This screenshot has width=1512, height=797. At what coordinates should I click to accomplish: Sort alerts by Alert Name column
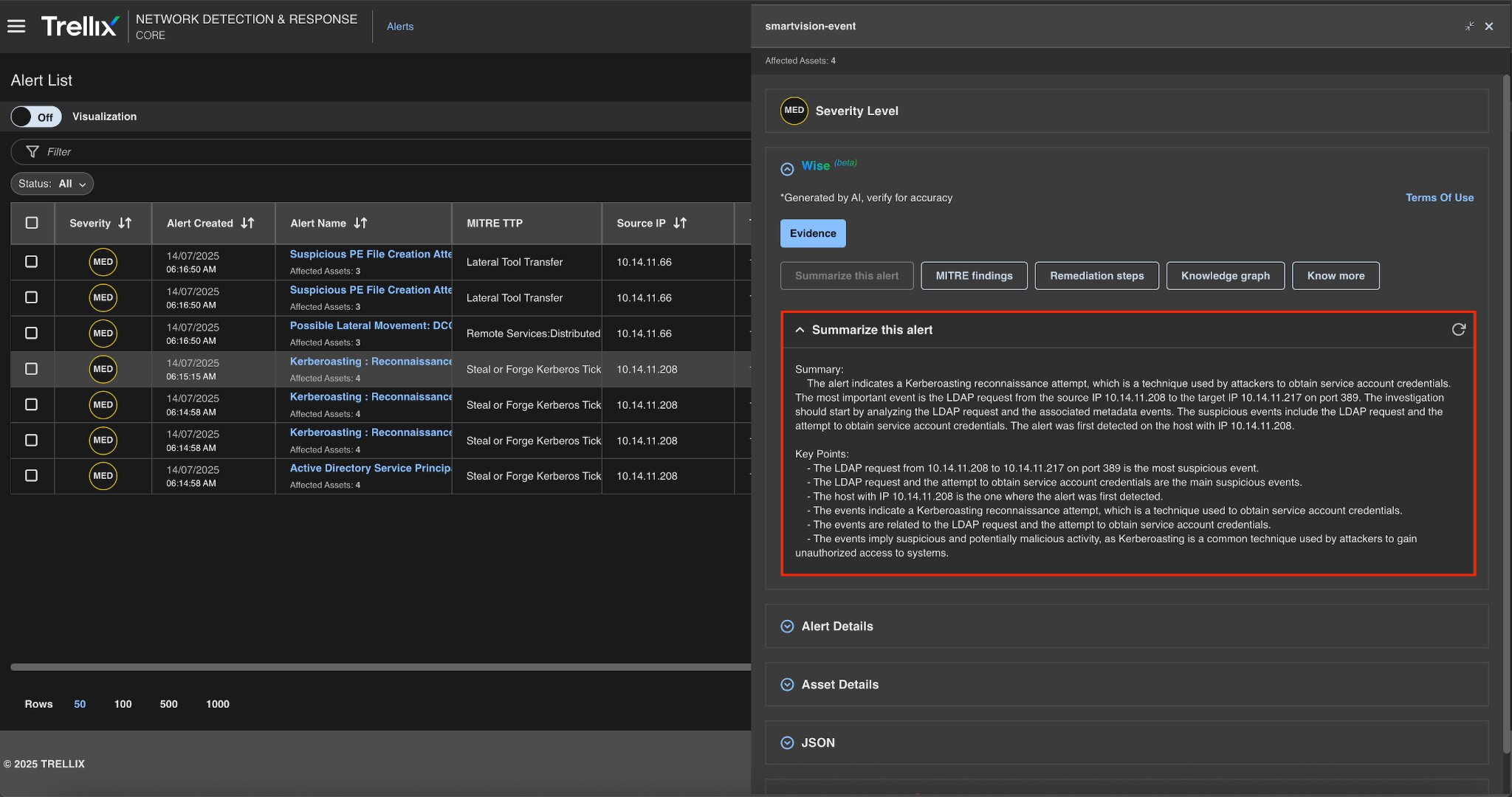360,223
